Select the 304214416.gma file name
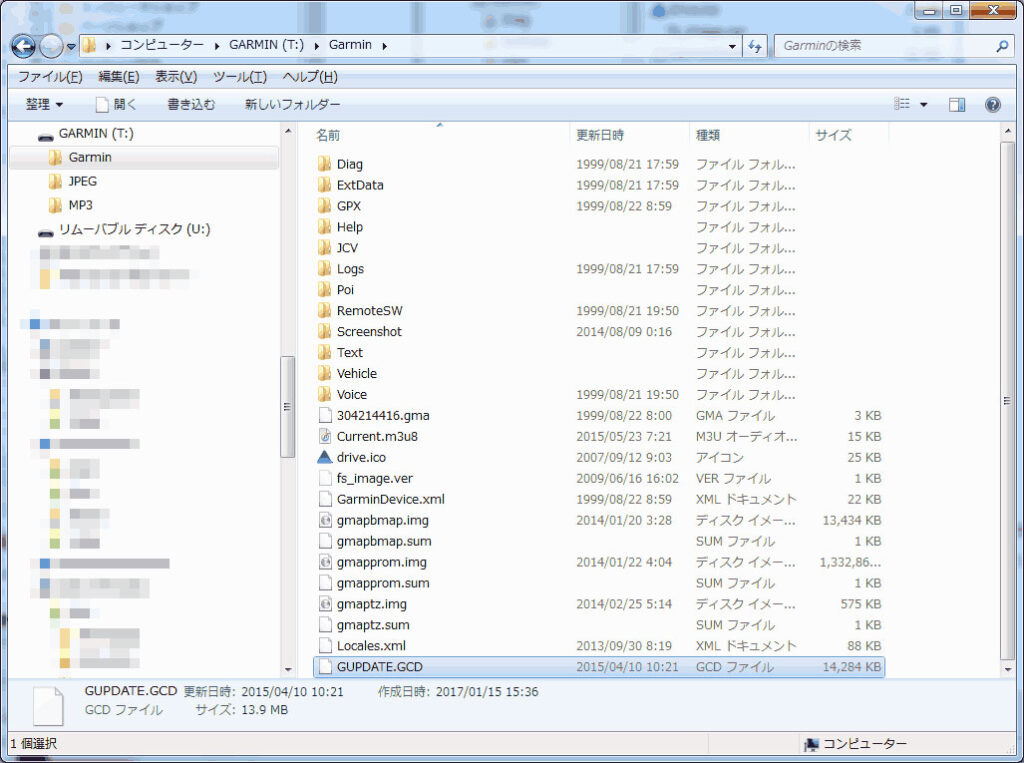 point(383,415)
